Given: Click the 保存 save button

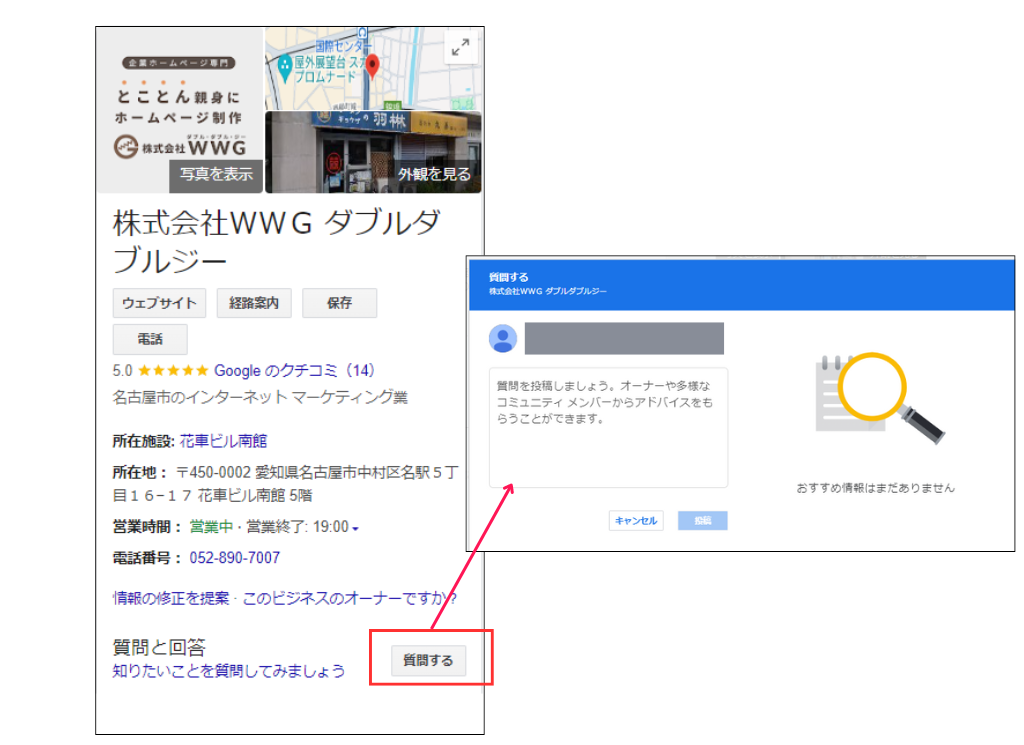Looking at the screenshot, I should (339, 302).
